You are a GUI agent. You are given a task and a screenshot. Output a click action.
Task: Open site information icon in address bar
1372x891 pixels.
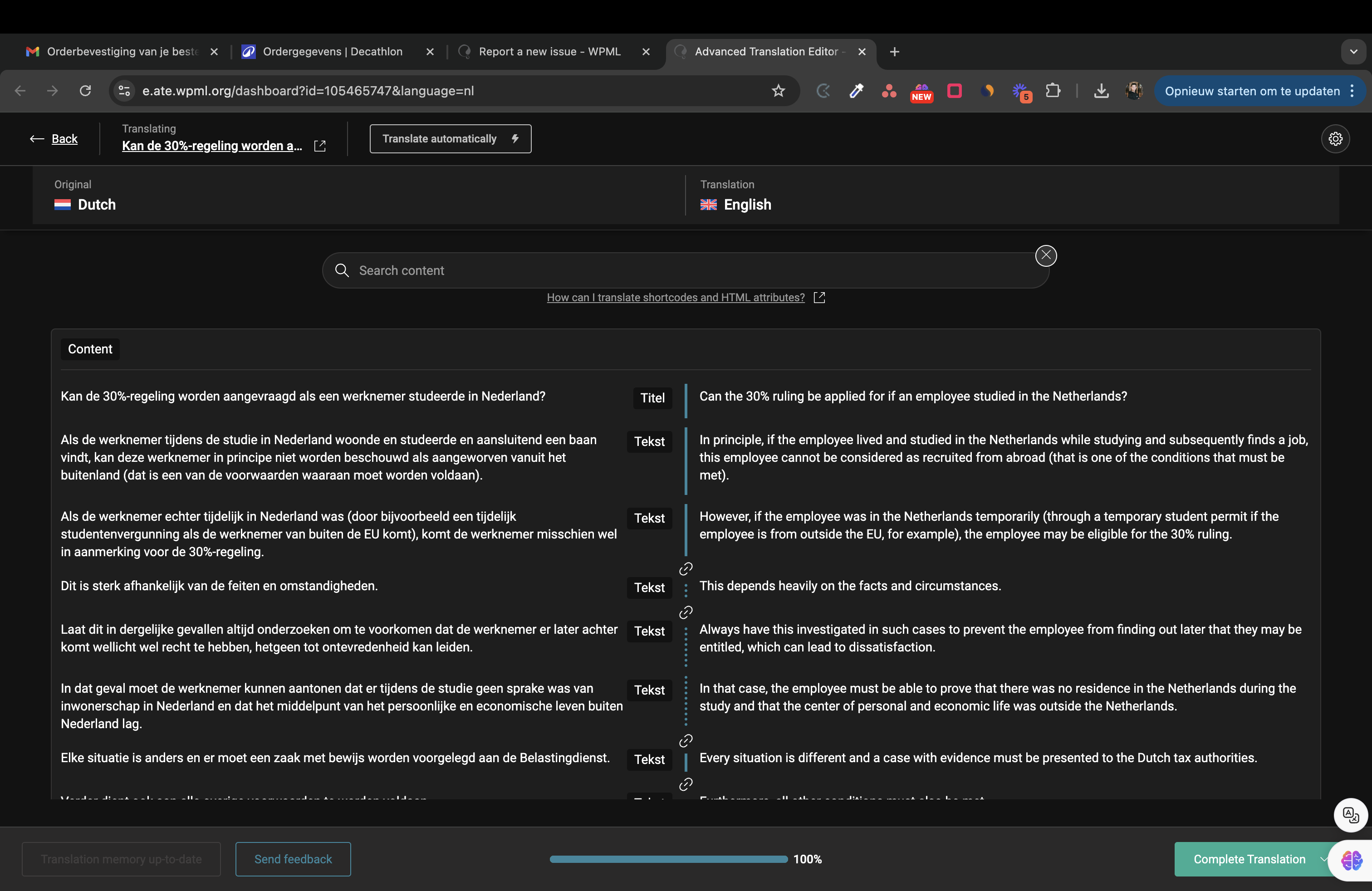click(x=124, y=90)
